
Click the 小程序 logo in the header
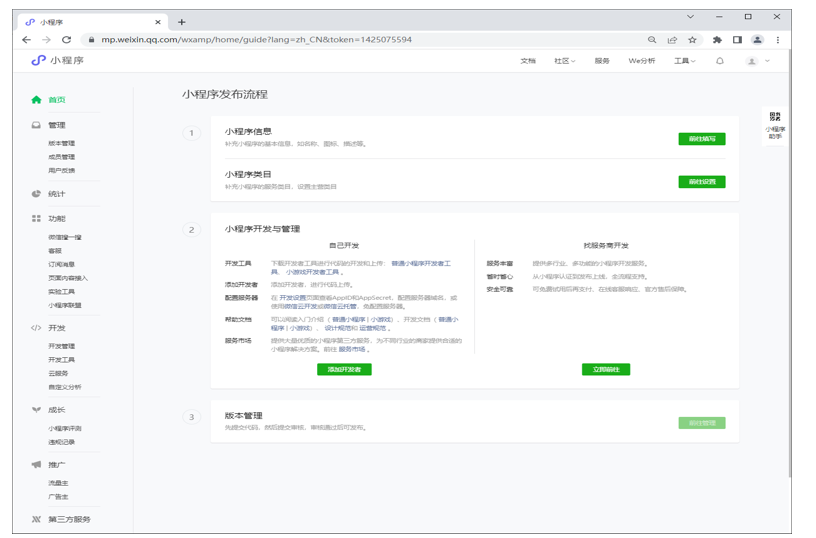coord(57,60)
